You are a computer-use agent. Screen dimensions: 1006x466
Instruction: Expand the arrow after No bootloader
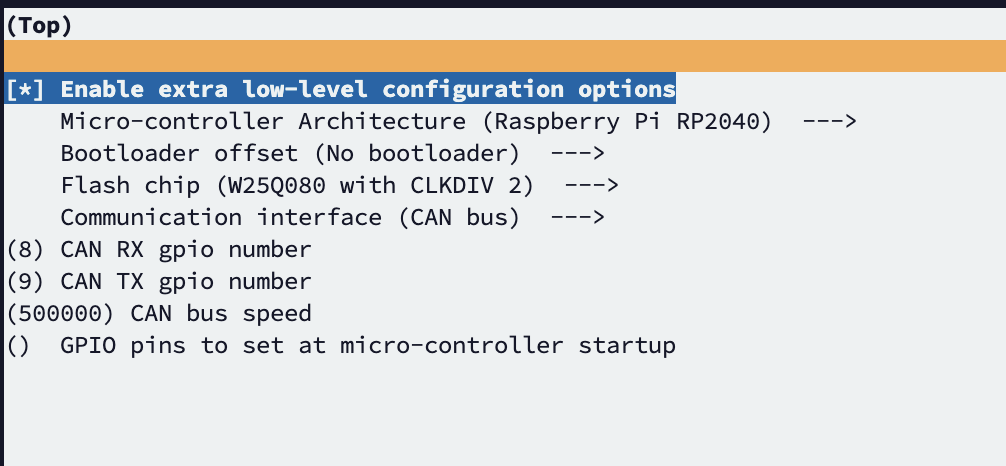point(578,154)
